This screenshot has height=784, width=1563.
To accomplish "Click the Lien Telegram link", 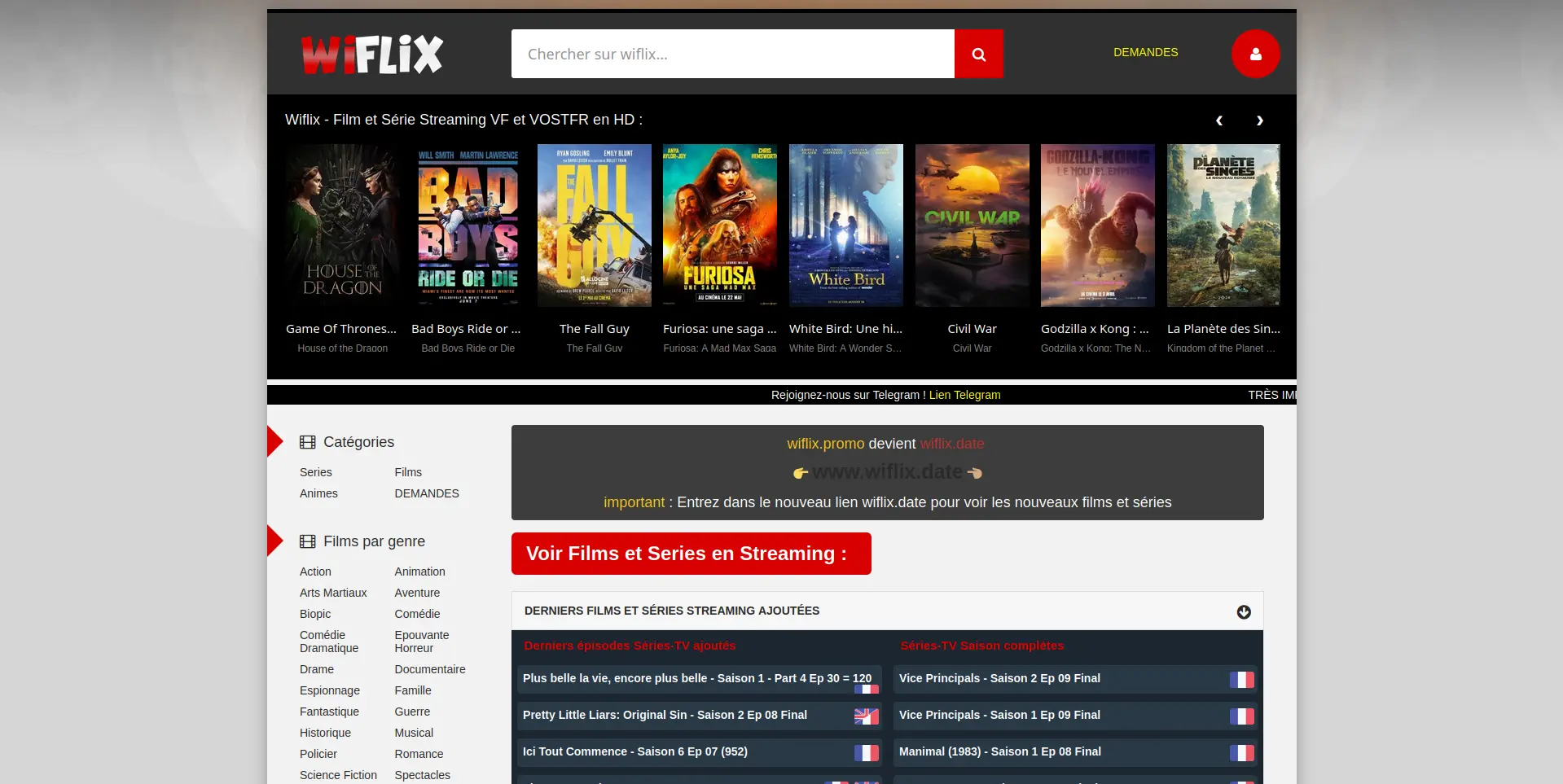I will [964, 395].
